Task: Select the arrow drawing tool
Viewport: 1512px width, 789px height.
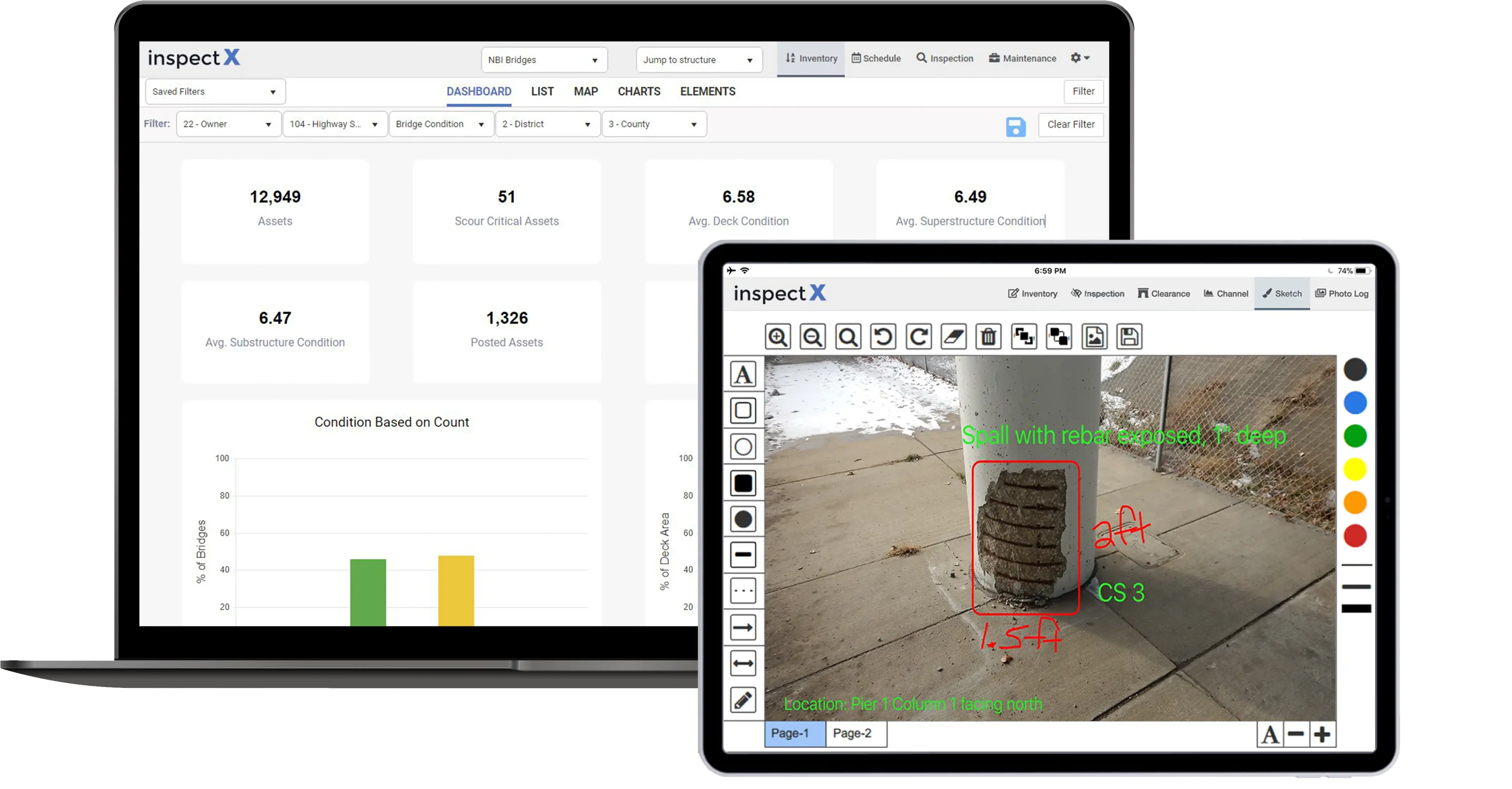Action: point(742,627)
